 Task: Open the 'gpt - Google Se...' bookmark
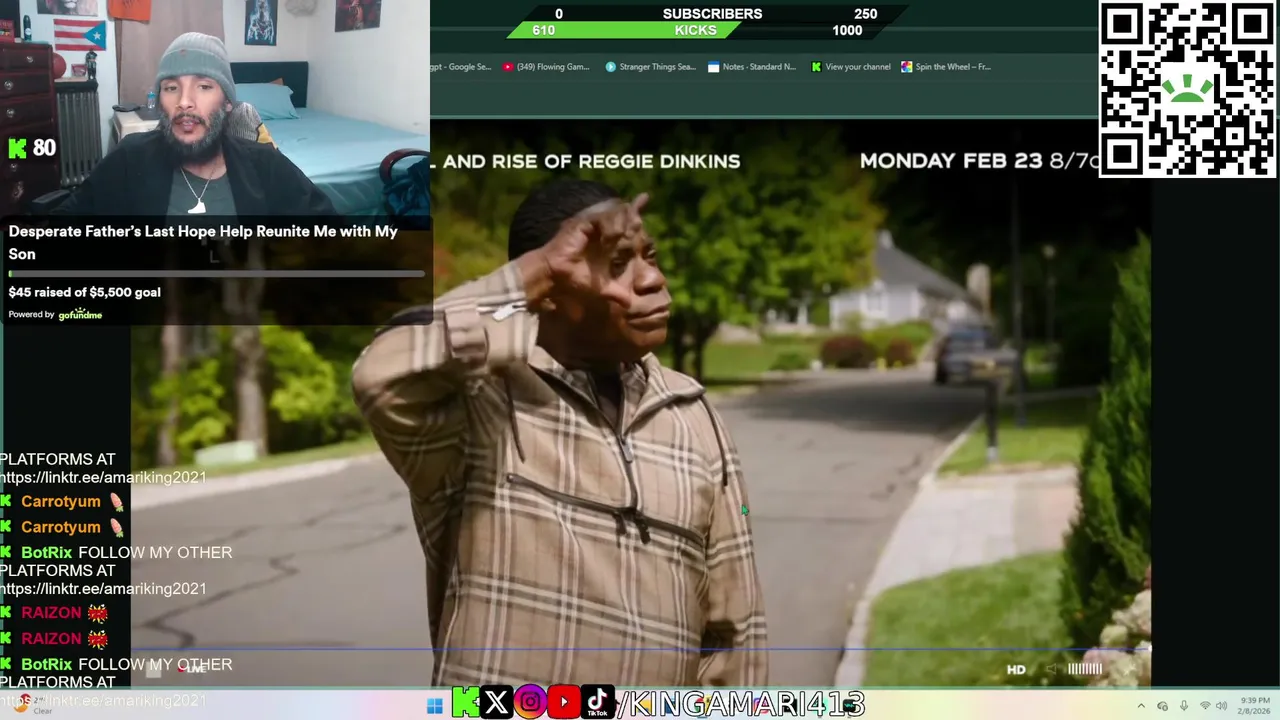(x=461, y=67)
